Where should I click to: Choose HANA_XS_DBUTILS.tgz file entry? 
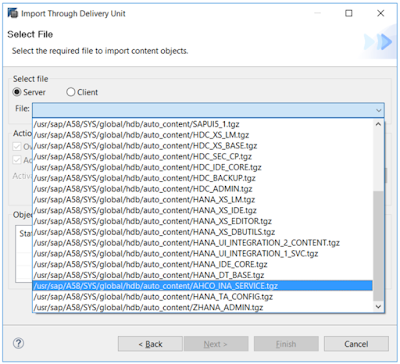click(203, 232)
